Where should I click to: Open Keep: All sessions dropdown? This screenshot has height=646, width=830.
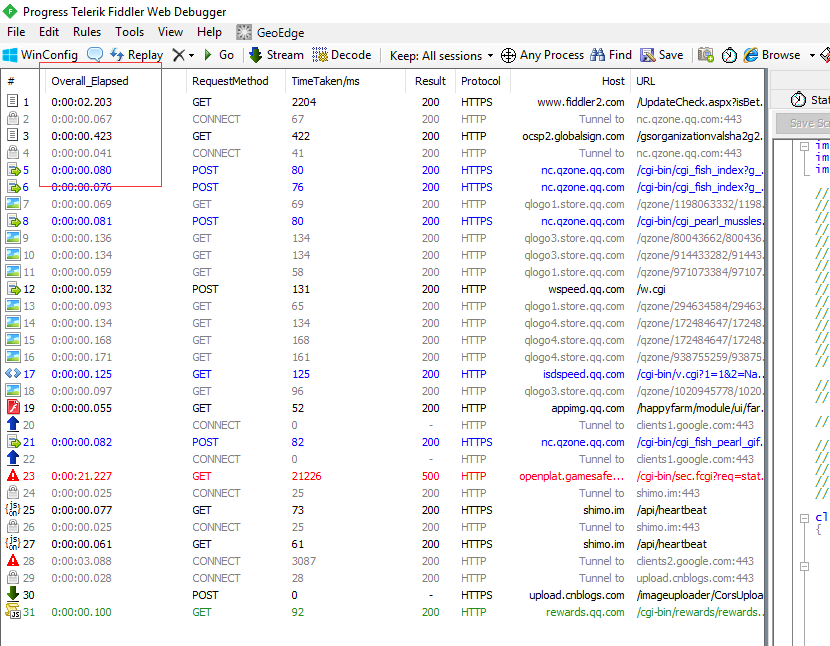(x=441, y=56)
